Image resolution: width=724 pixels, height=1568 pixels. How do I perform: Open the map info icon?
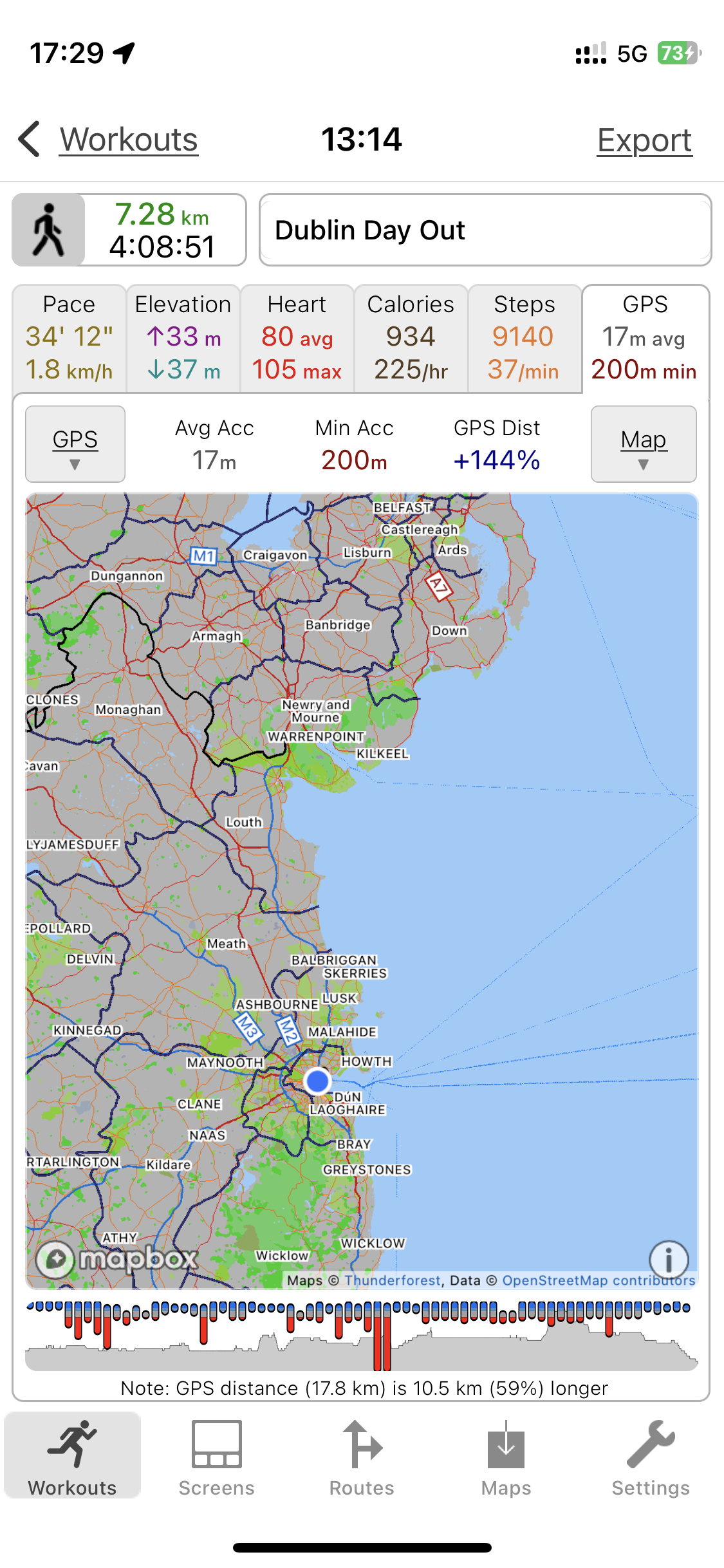pyautogui.click(x=668, y=1259)
